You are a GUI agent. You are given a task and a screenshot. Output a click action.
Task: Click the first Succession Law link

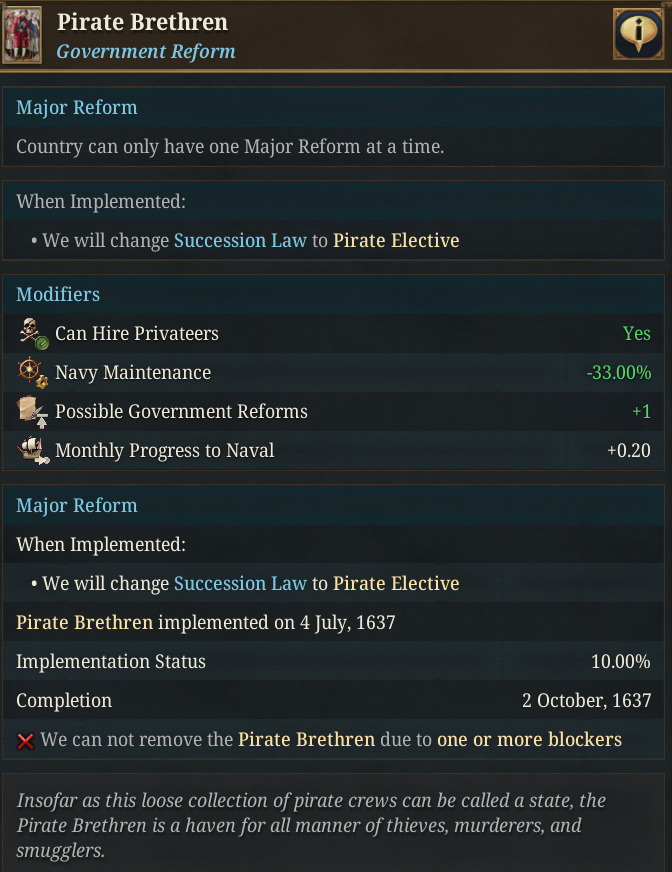[x=240, y=240]
